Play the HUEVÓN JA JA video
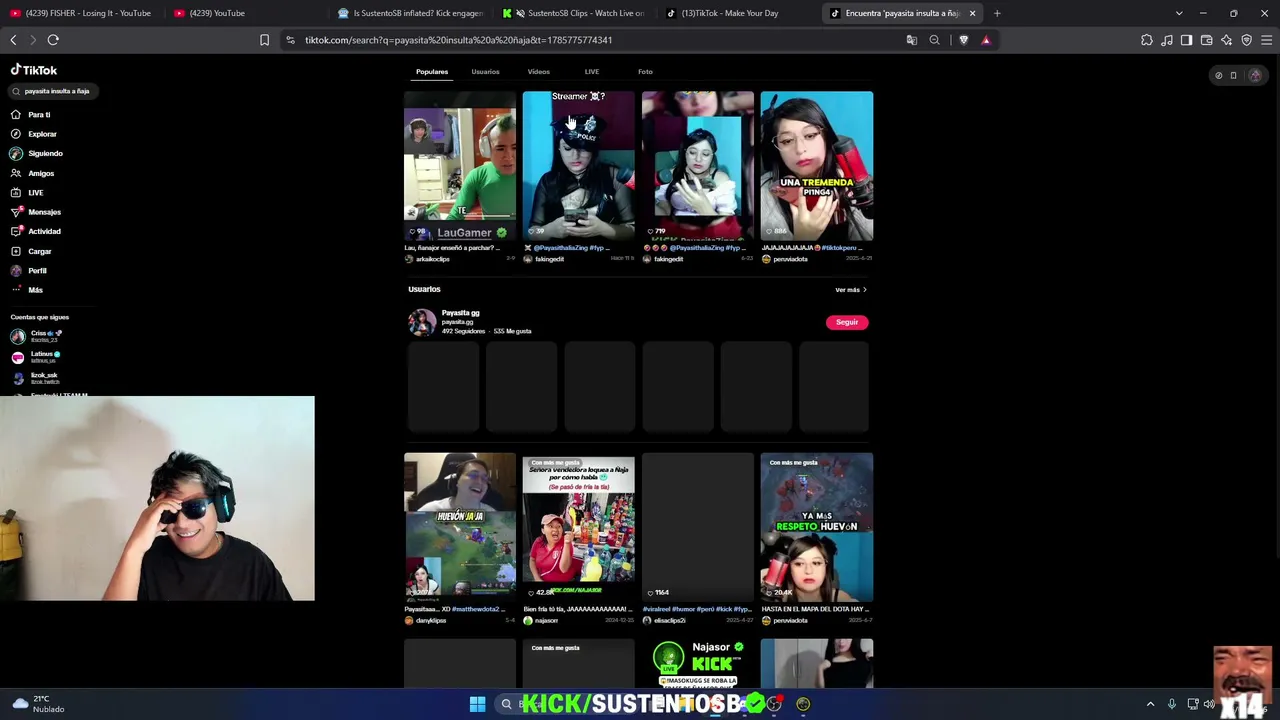Viewport: 1280px width, 720px height. pos(460,527)
